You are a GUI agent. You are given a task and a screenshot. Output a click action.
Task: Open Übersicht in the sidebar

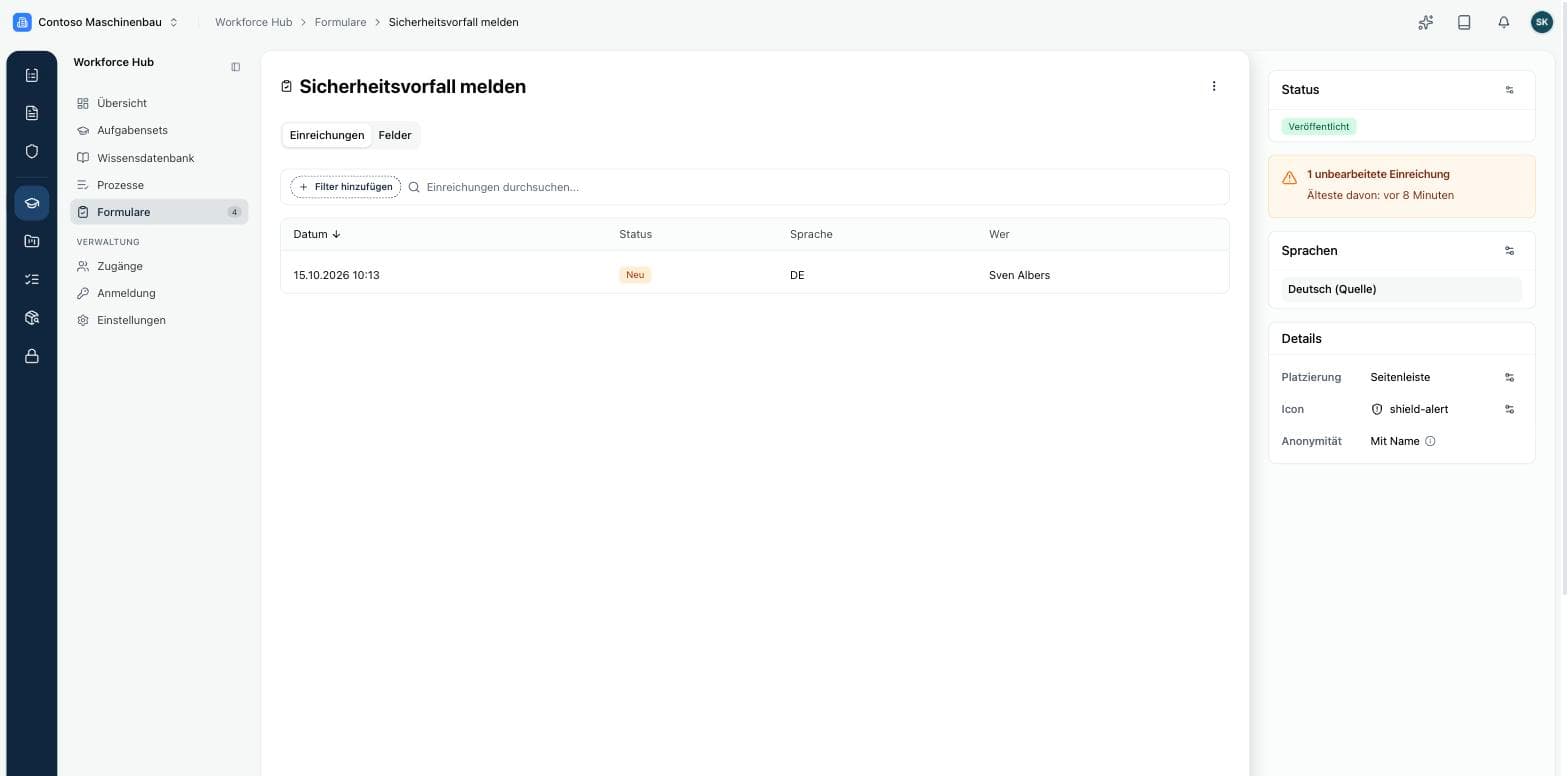[x=159, y=103]
